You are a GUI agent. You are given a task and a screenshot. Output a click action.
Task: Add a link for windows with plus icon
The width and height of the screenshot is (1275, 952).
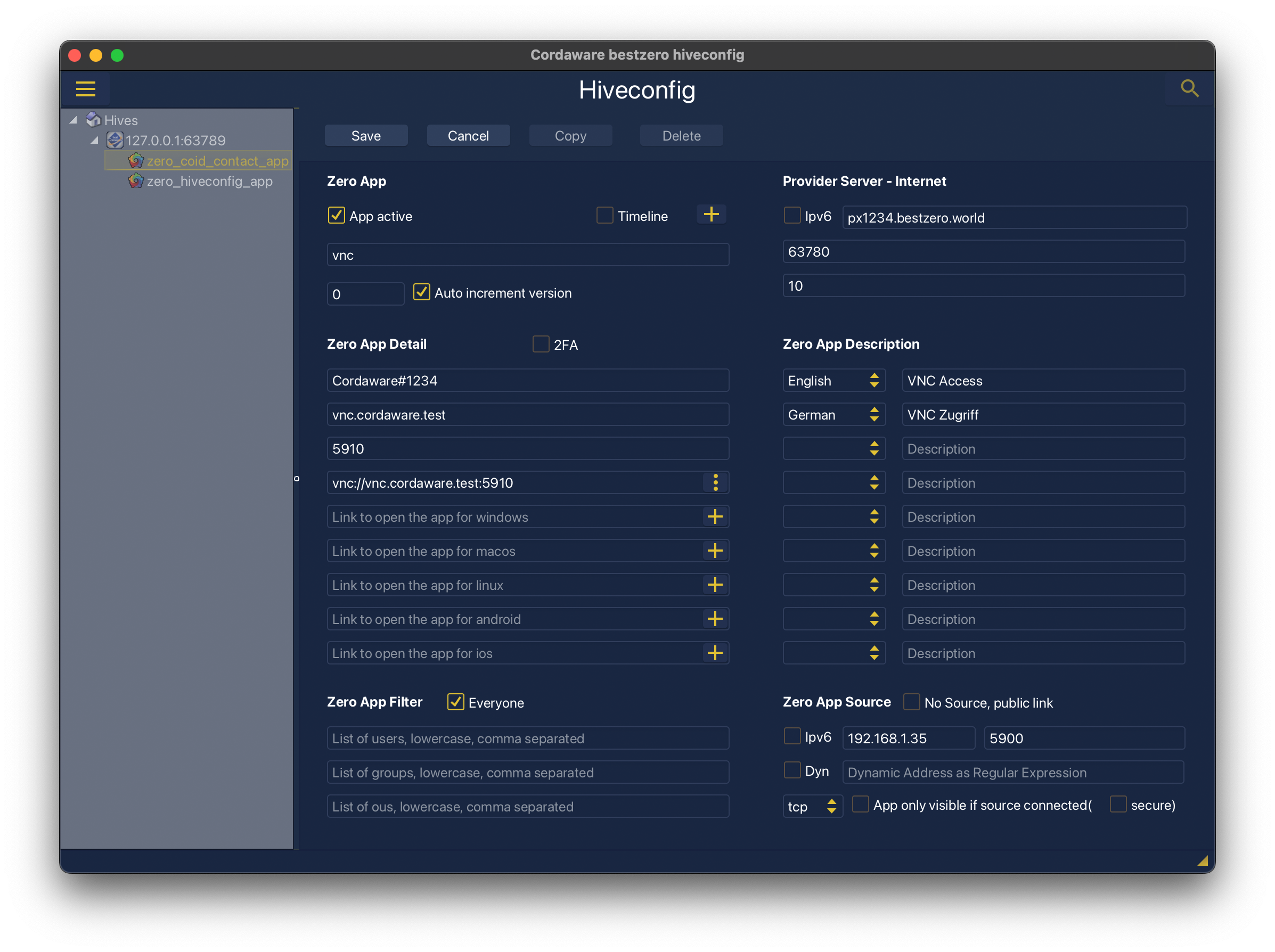point(715,516)
